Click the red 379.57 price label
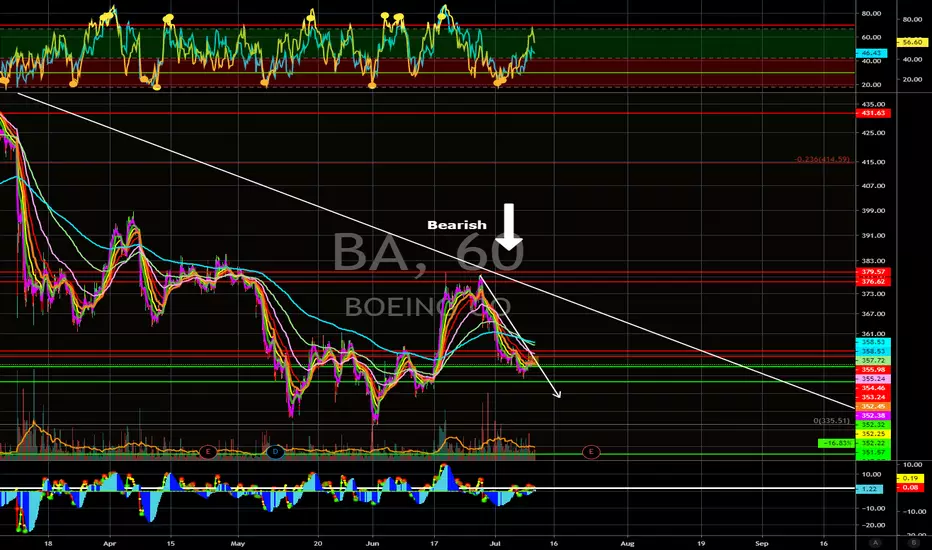 point(873,272)
